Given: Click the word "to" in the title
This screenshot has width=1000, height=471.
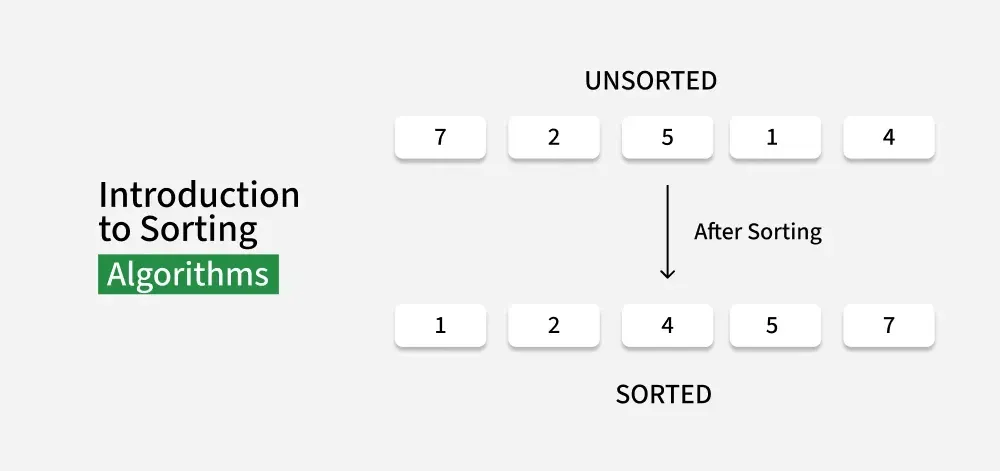Looking at the screenshot, I should pos(114,229).
